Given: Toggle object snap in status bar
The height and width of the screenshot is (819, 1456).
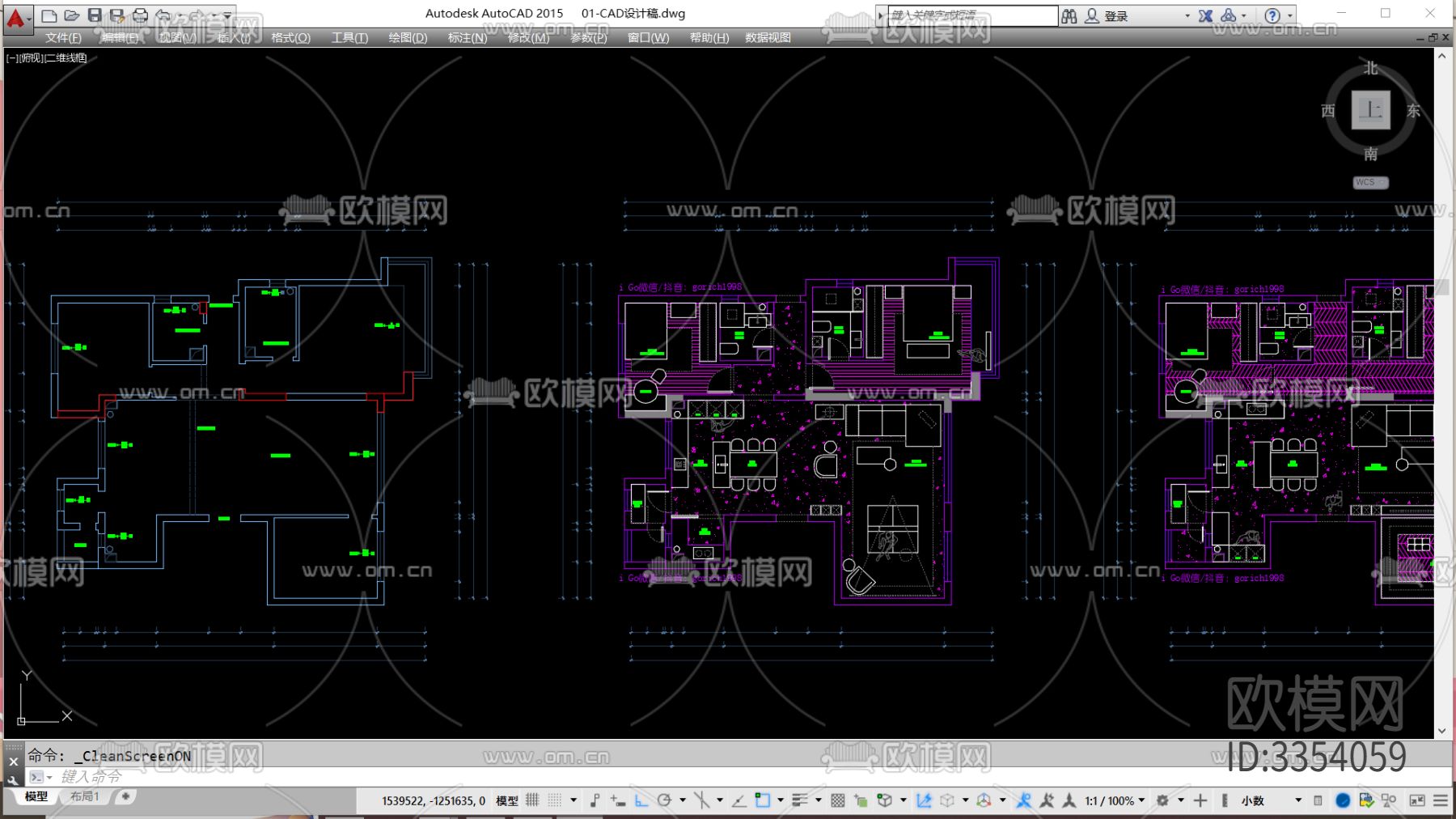Looking at the screenshot, I should point(762,800).
